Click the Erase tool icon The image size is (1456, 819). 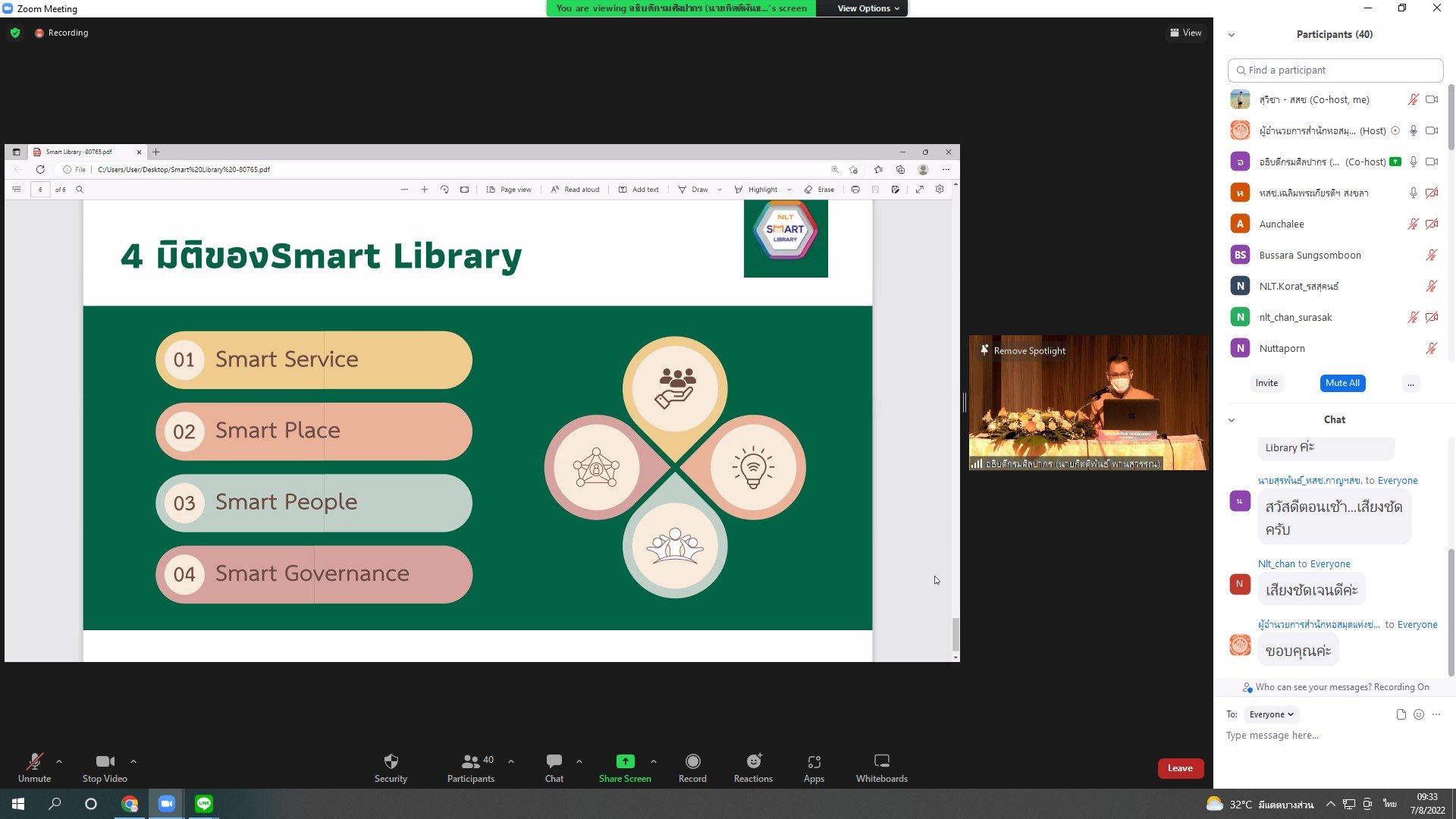pos(808,189)
